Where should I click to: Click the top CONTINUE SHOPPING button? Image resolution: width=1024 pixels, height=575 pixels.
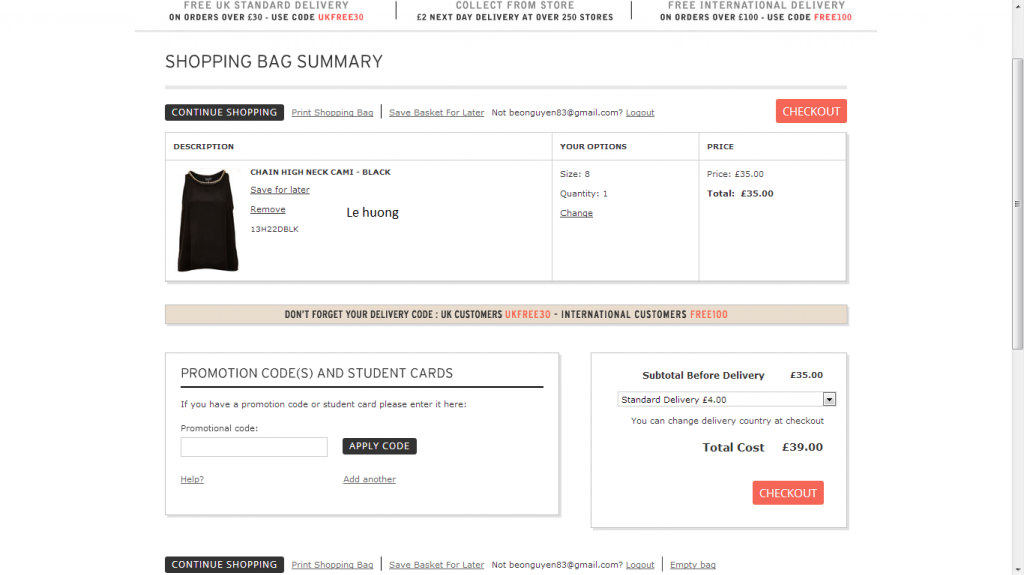tap(224, 112)
